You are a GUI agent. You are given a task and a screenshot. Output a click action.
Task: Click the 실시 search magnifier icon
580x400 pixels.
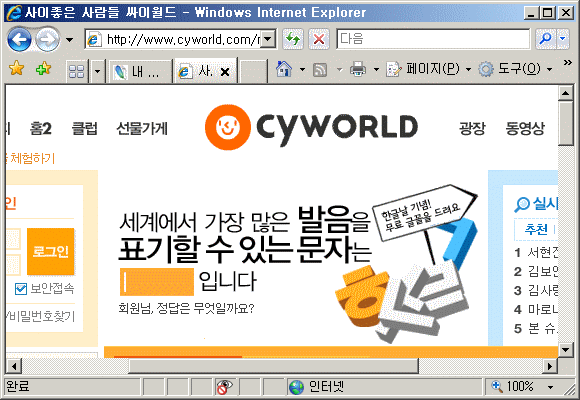[522, 204]
